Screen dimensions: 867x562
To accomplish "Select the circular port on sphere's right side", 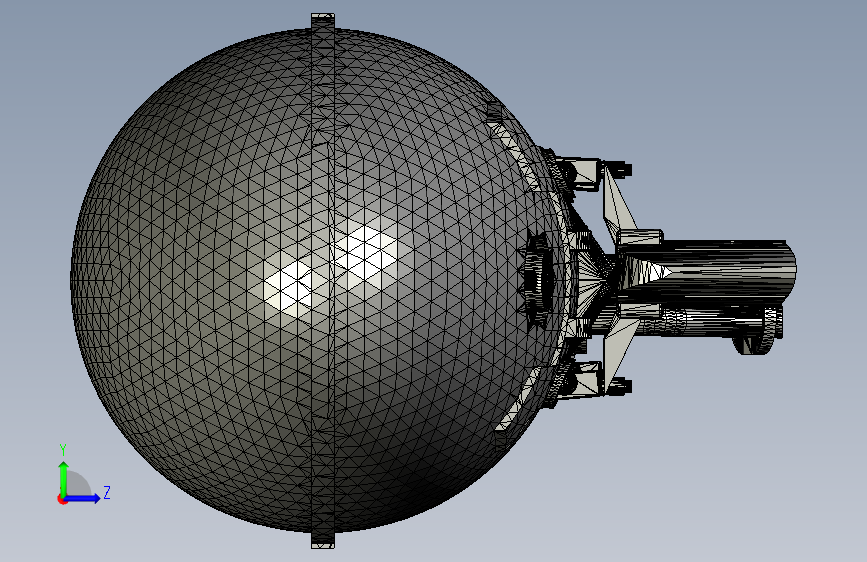I will [x=537, y=279].
